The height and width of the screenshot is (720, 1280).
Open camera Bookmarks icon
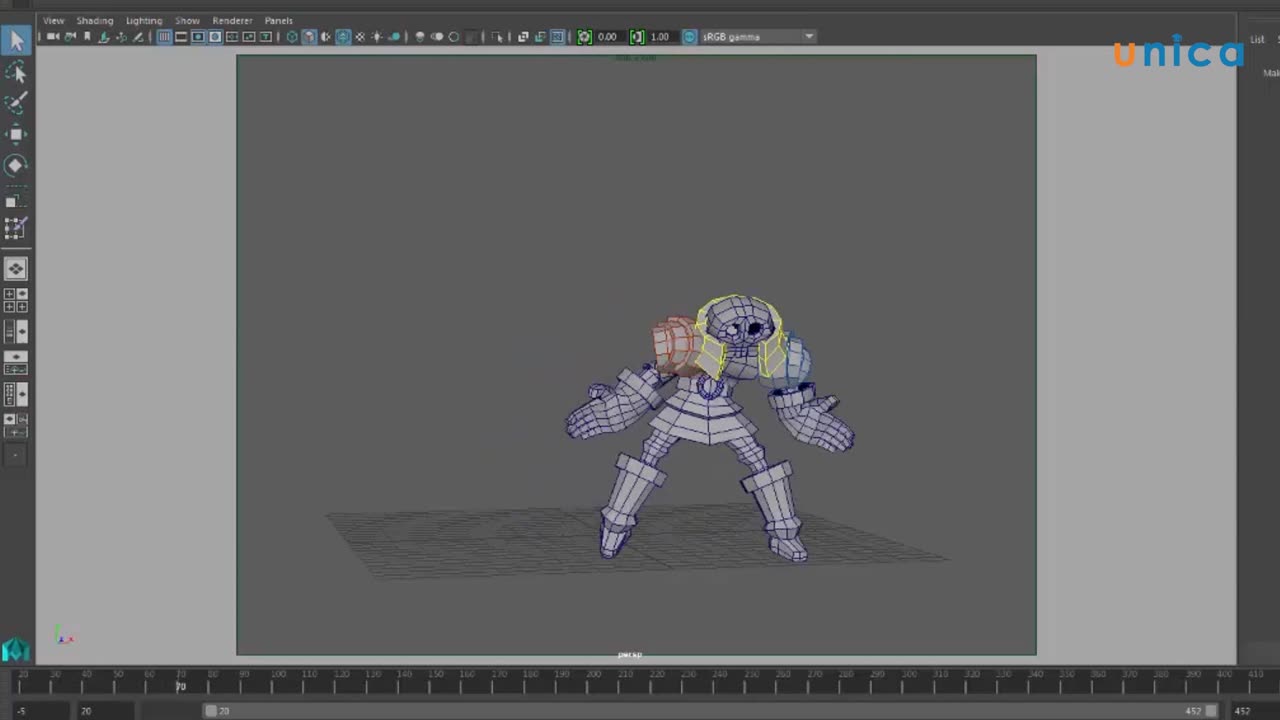pyautogui.click(x=87, y=37)
